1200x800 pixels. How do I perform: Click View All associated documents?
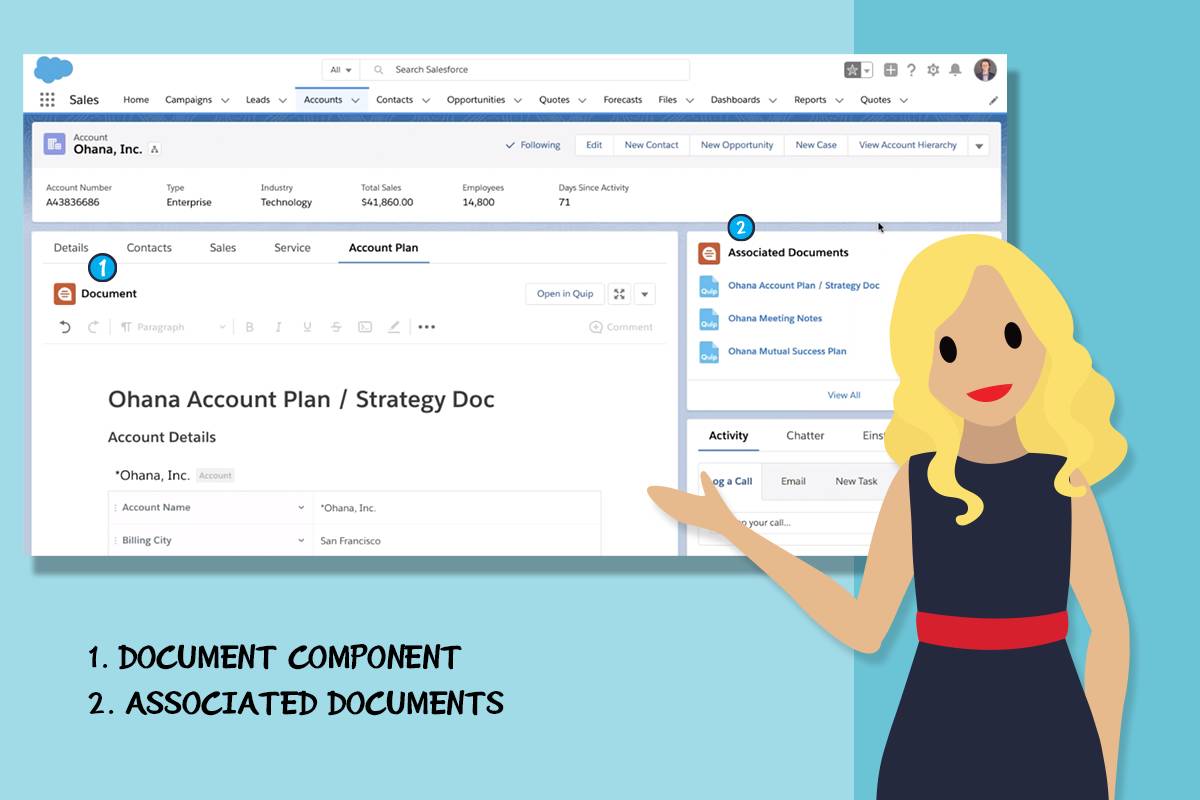pyautogui.click(x=844, y=395)
